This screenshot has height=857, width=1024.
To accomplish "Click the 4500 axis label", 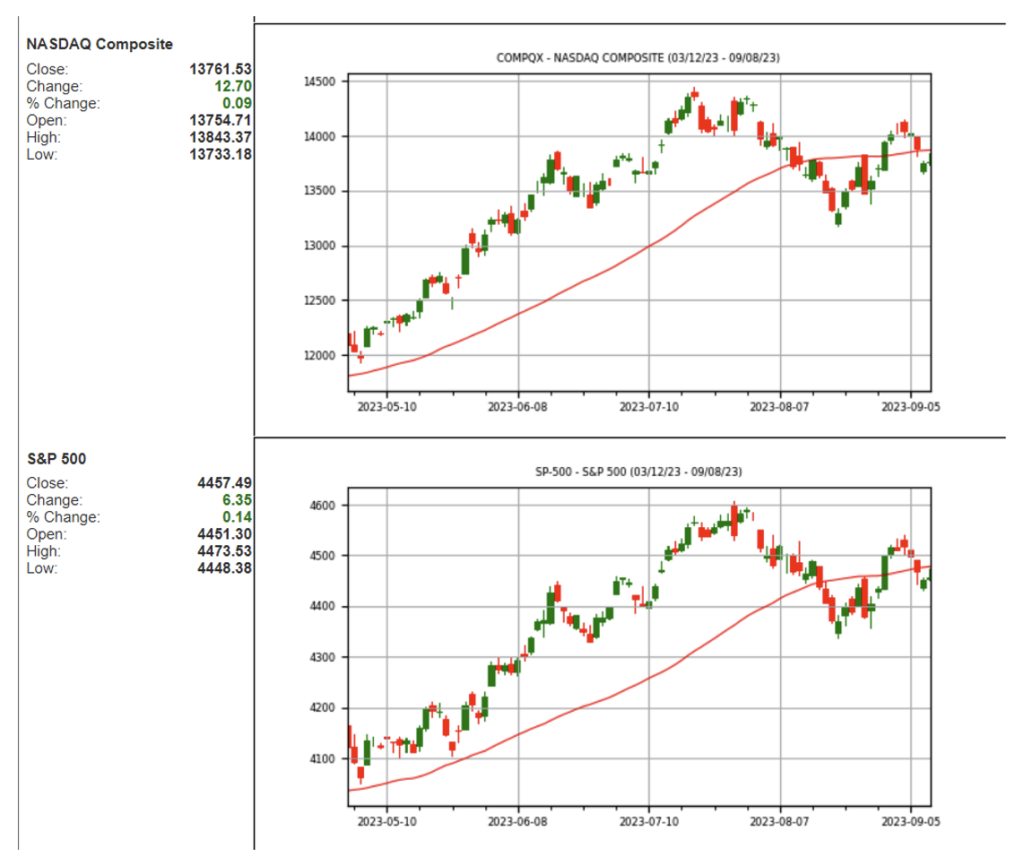I will tap(323, 556).
